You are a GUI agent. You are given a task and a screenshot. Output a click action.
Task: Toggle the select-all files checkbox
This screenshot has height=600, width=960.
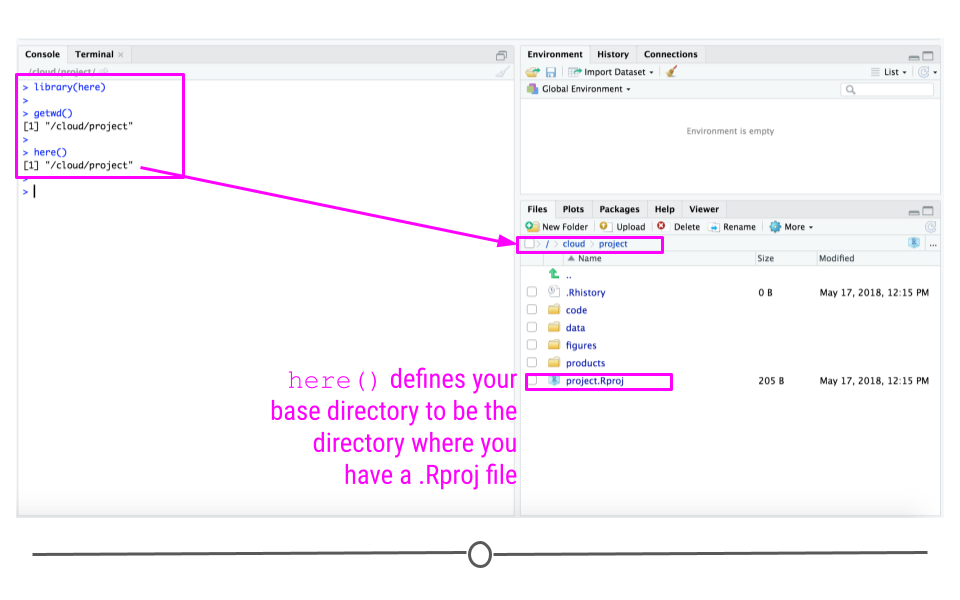[x=529, y=244]
